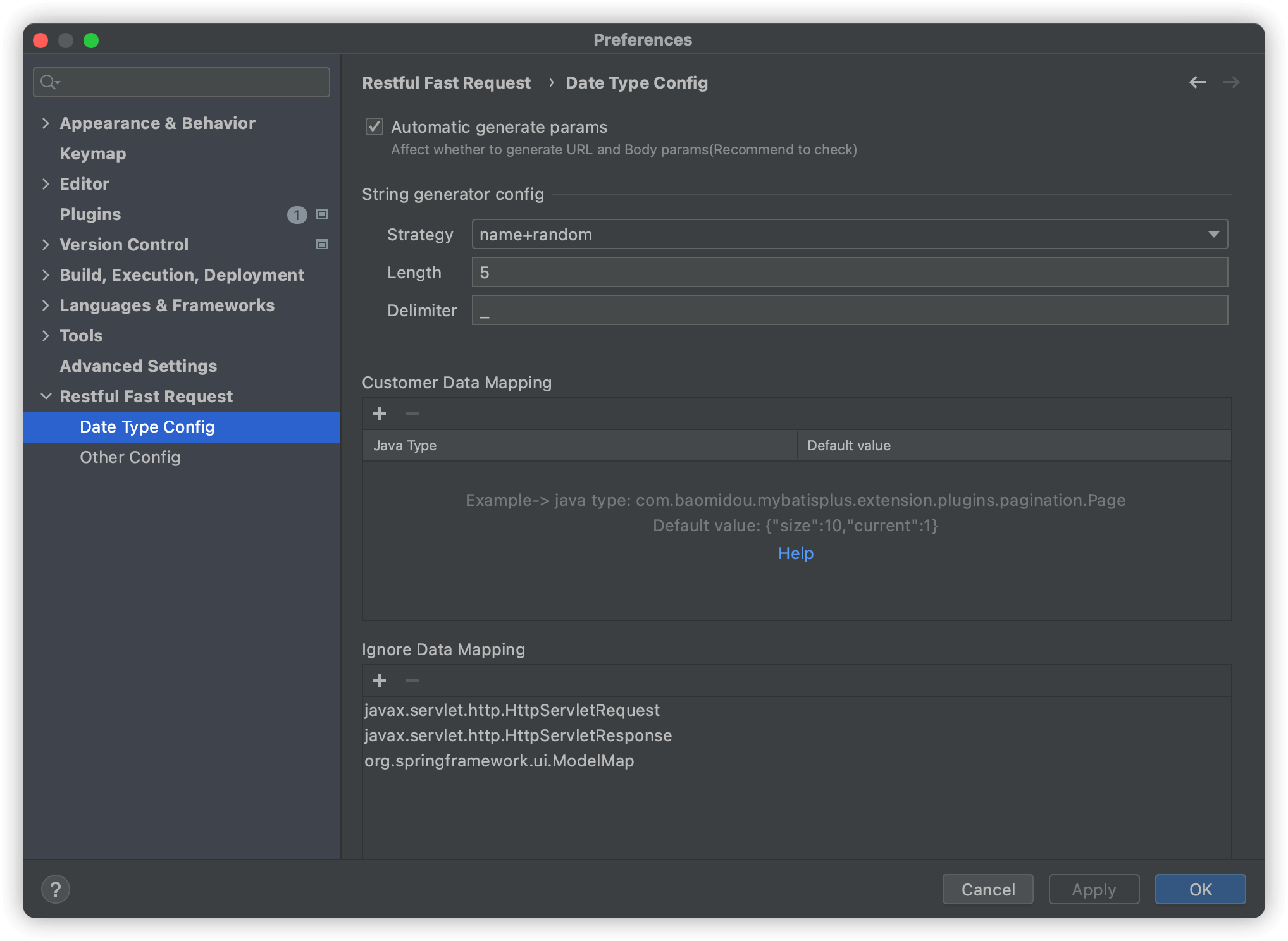
Task: Select javax.servlet.http.HttpServletResponse in ignore list
Action: click(517, 735)
